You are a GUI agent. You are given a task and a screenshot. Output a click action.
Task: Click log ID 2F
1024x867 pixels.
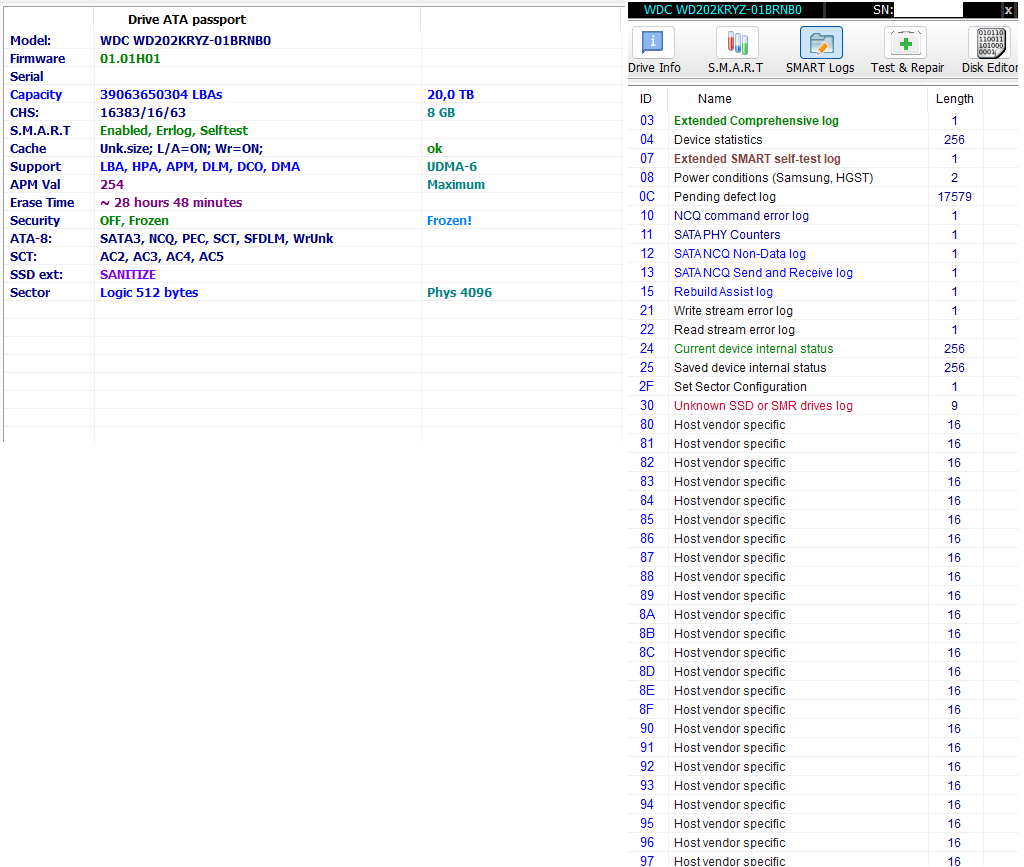646,386
